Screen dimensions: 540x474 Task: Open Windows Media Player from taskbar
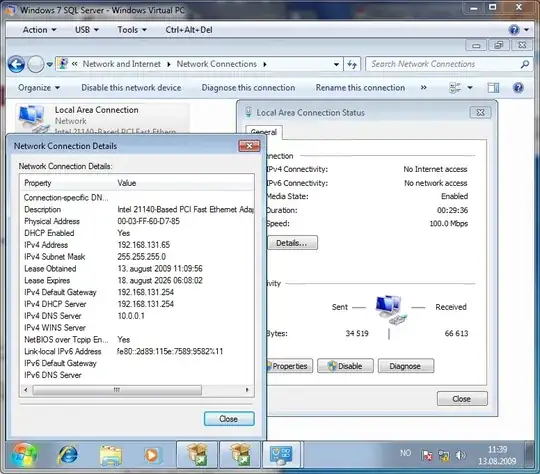pyautogui.click(x=152, y=455)
